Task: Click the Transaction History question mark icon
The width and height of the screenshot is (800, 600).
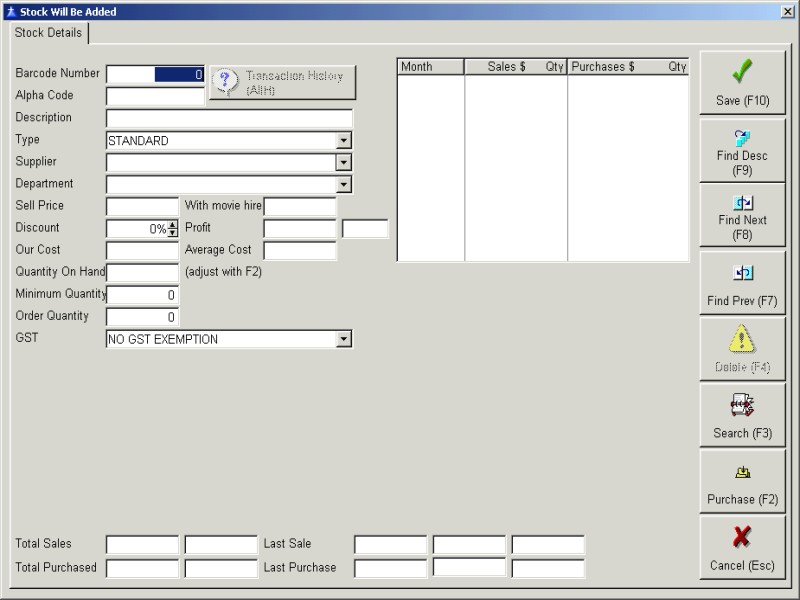Action: pyautogui.click(x=227, y=82)
